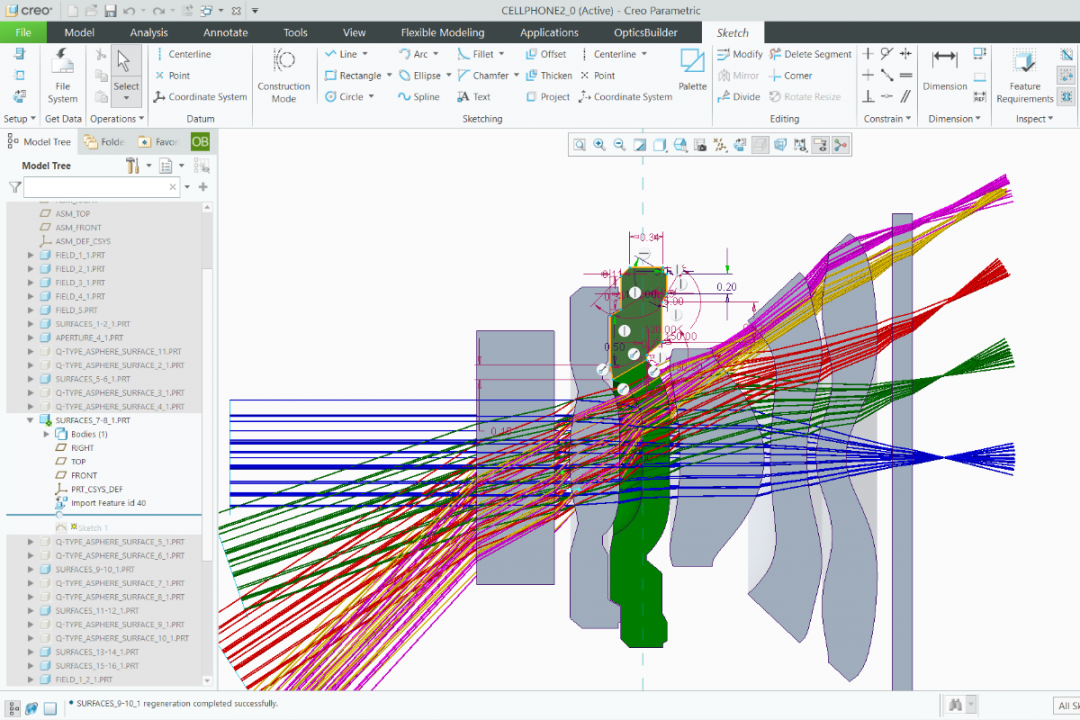Click the Text sketch tool
Screen dimensions: 1080x720
474,97
